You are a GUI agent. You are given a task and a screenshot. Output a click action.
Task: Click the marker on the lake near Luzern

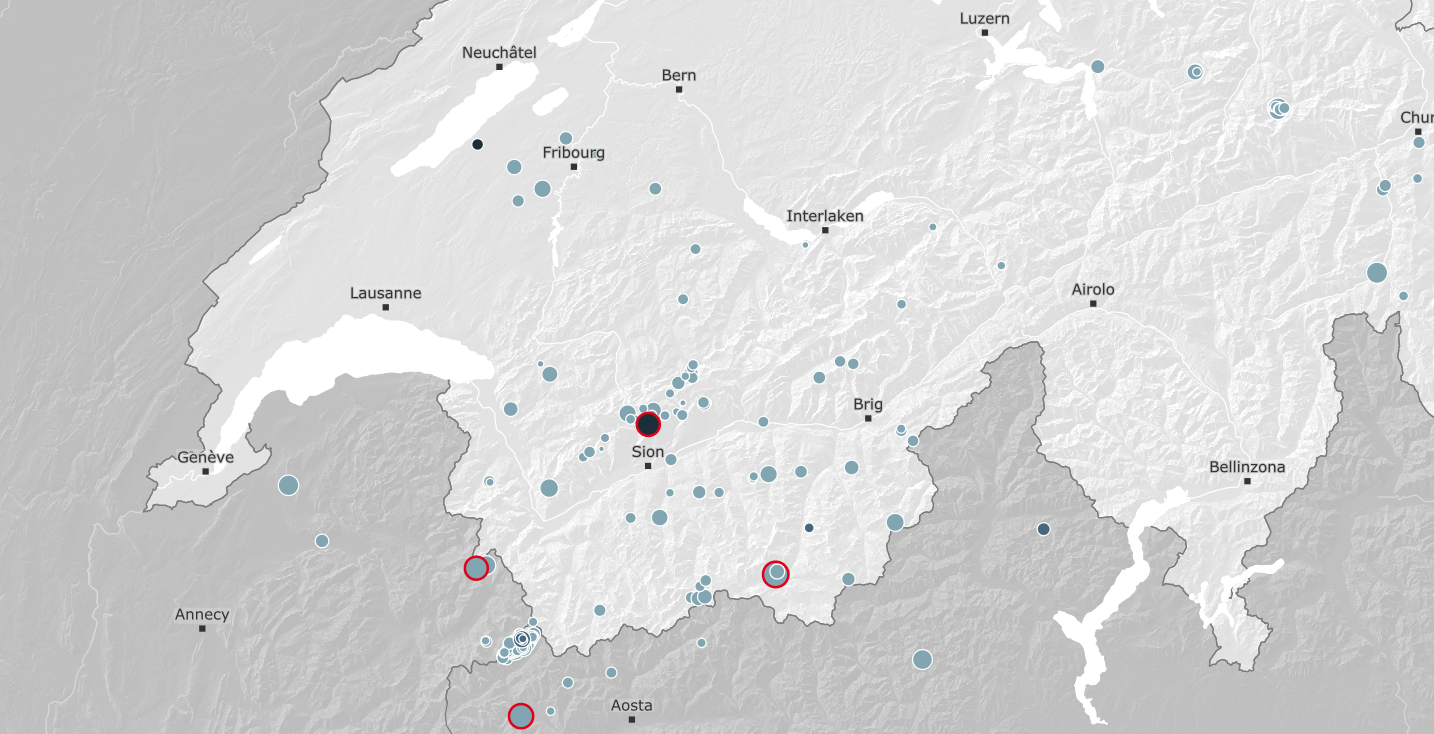(1098, 67)
